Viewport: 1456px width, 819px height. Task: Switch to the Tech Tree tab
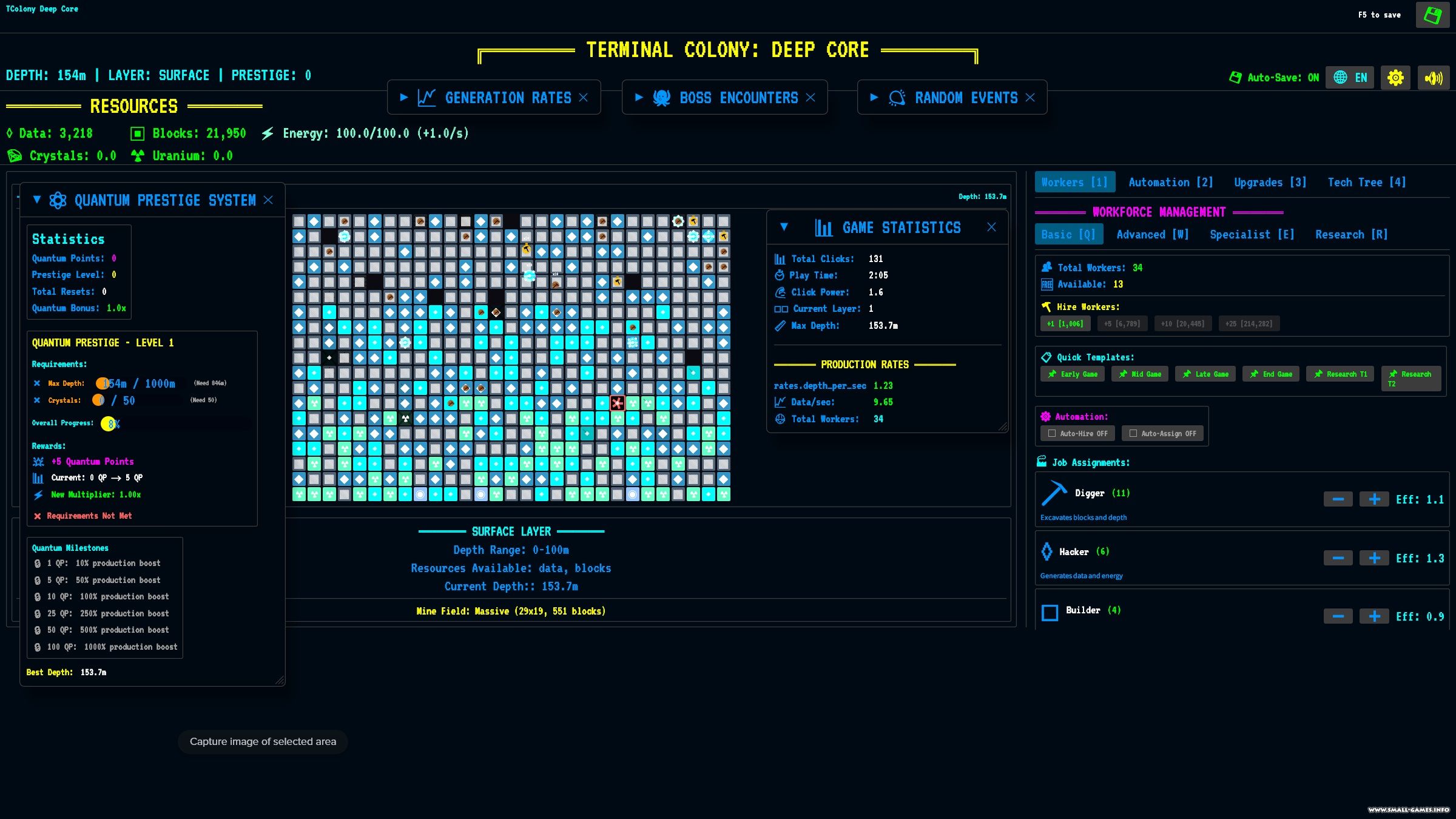[1366, 182]
